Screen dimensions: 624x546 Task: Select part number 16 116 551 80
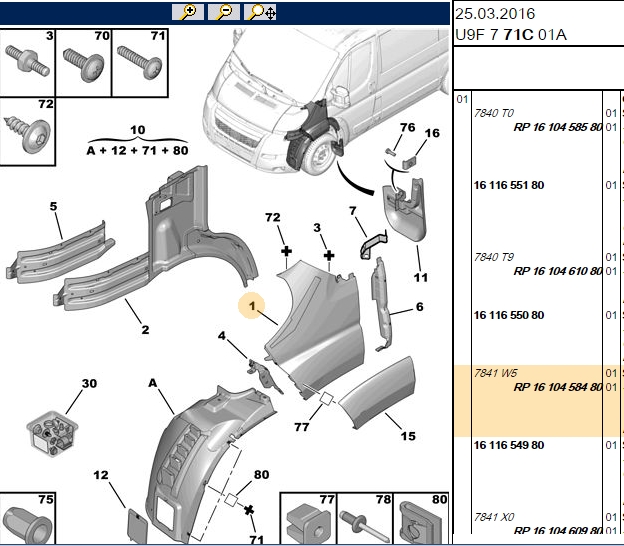509,185
